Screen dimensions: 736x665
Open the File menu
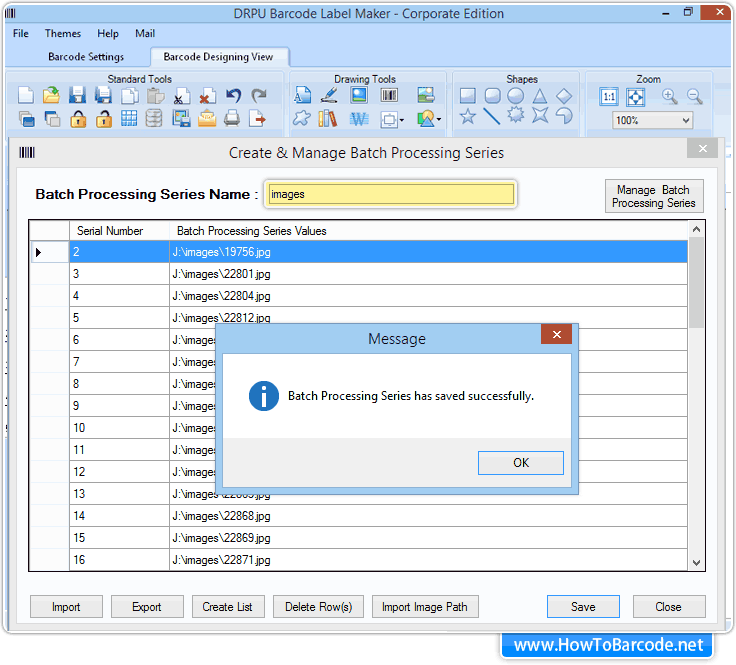pyautogui.click(x=21, y=33)
